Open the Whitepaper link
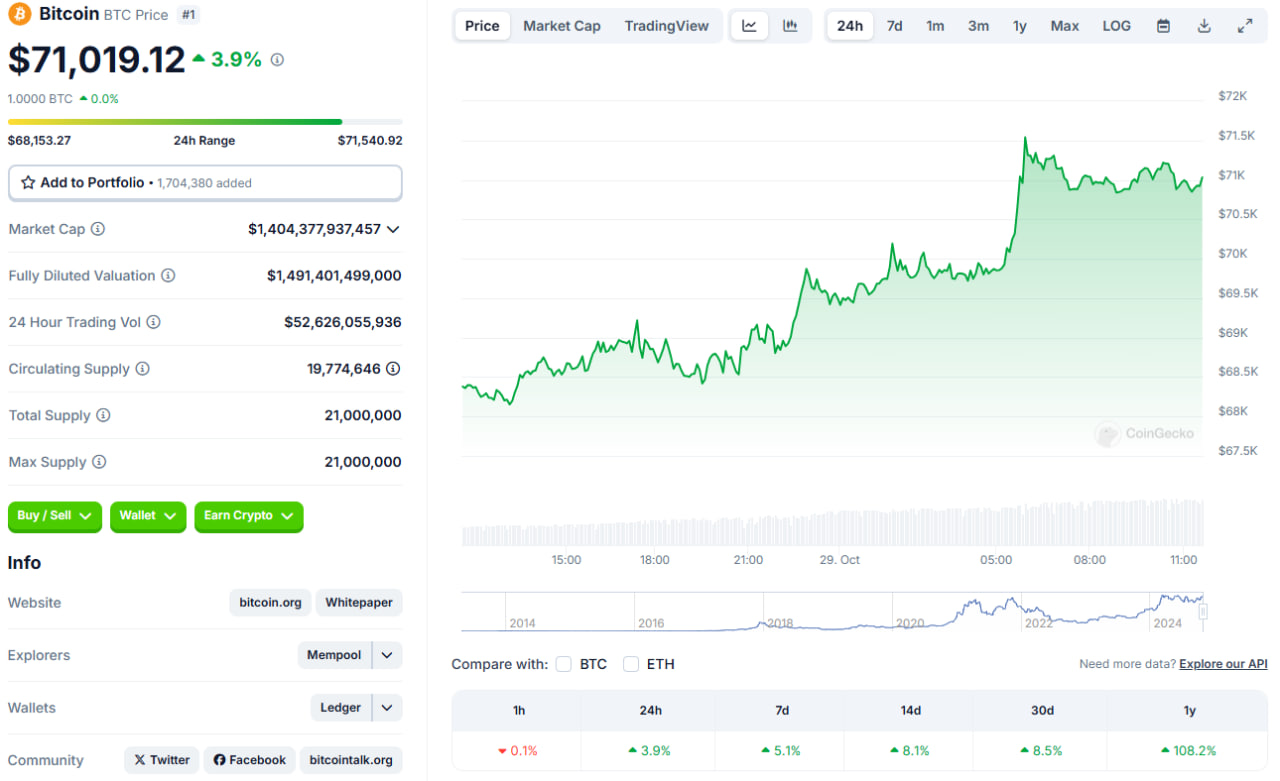1280x781 pixels. pos(359,603)
